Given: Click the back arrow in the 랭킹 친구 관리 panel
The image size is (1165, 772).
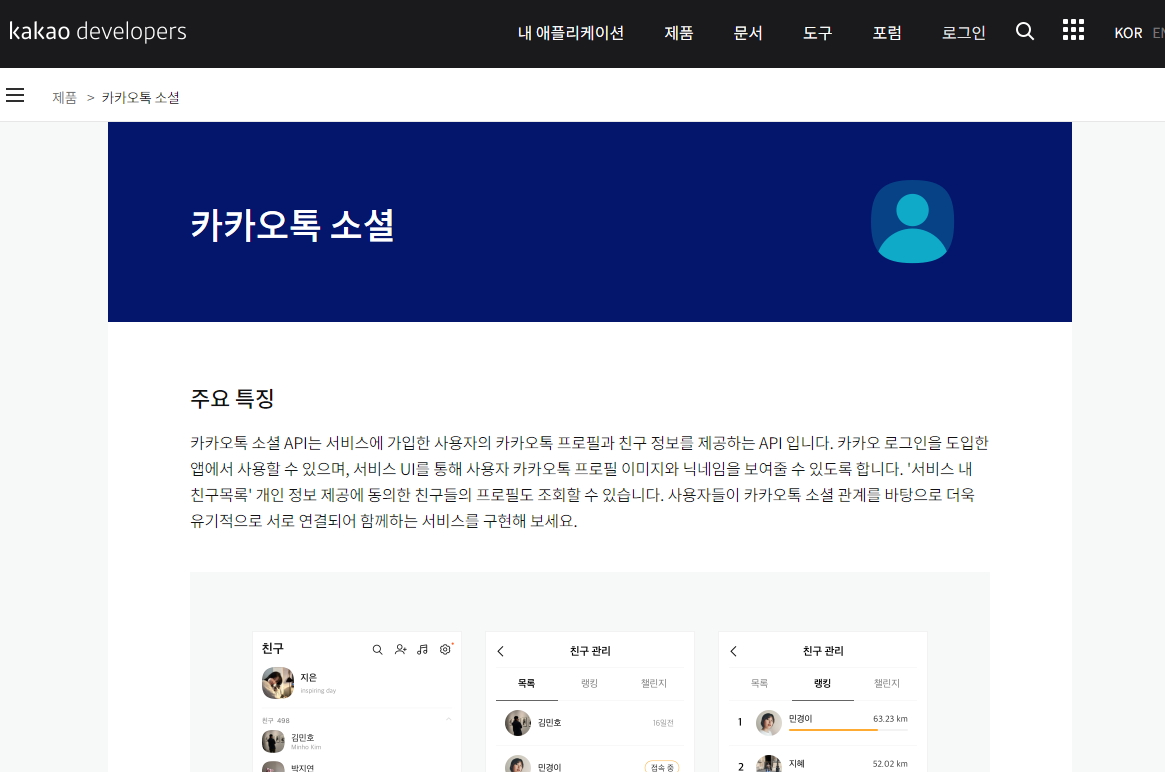Looking at the screenshot, I should 733,651.
